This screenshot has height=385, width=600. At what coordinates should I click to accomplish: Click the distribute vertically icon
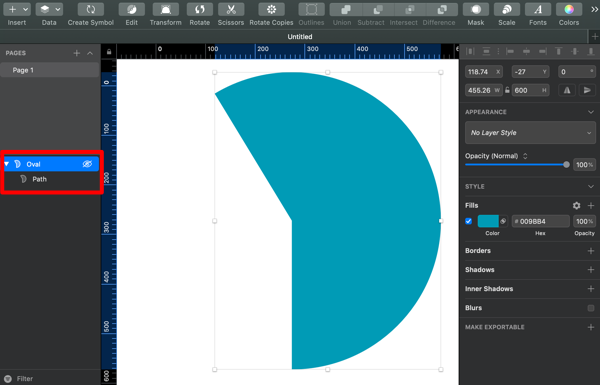point(486,51)
